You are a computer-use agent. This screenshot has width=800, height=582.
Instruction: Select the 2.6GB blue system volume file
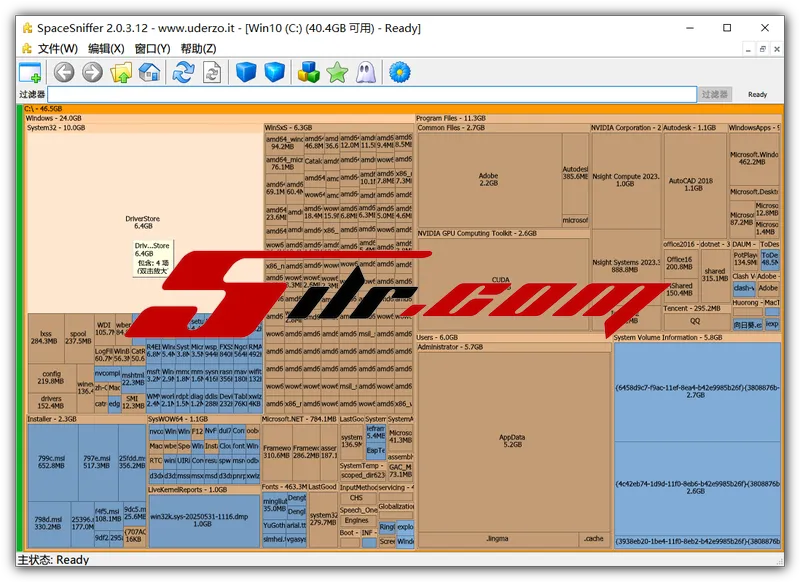pos(697,488)
